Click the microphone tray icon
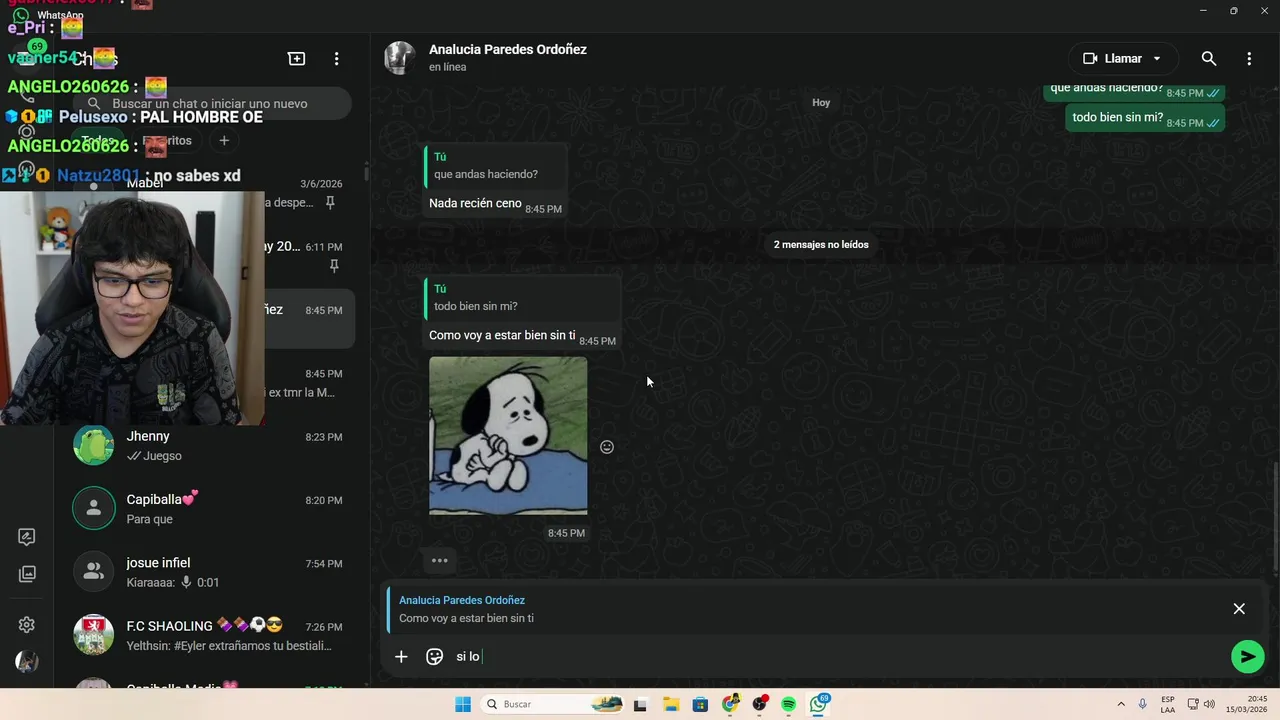The image size is (1280, 720). pos(1143,704)
